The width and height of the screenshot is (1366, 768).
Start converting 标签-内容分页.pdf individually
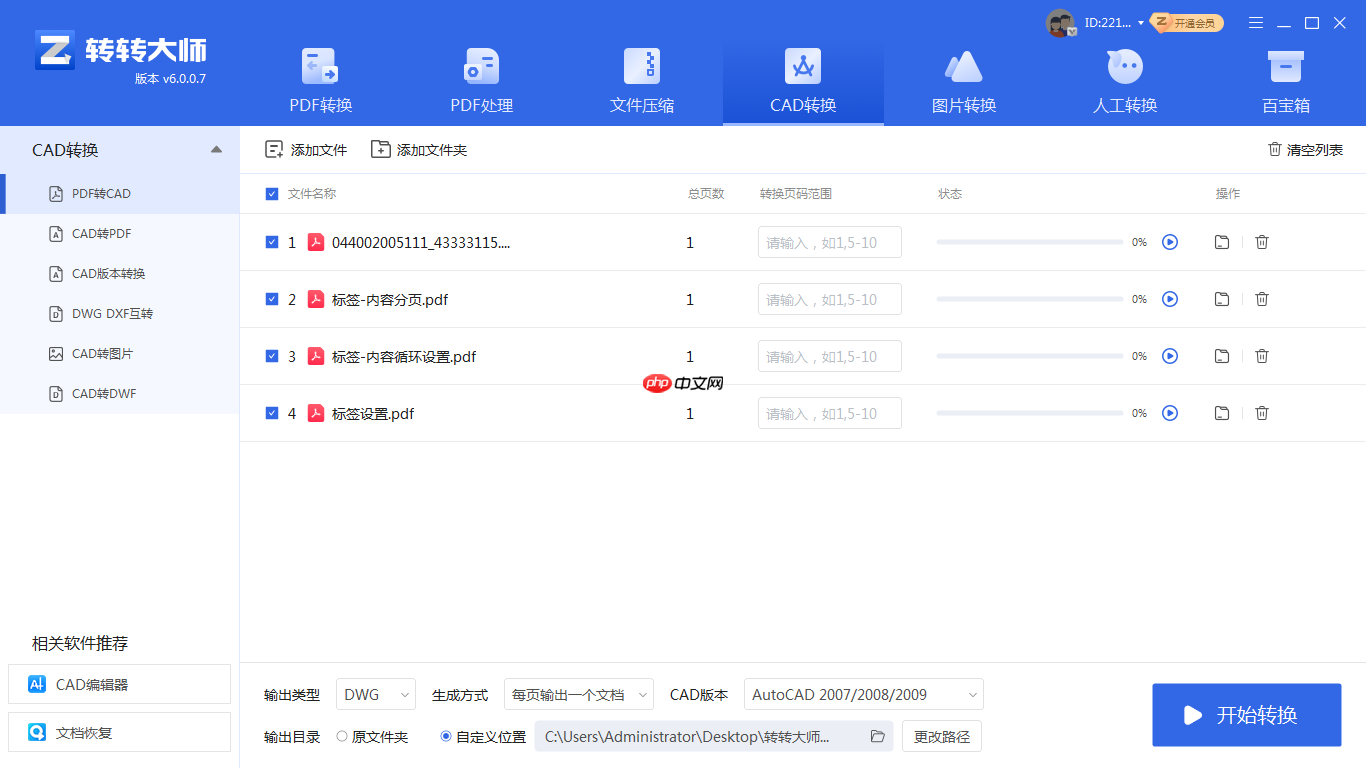1170,299
